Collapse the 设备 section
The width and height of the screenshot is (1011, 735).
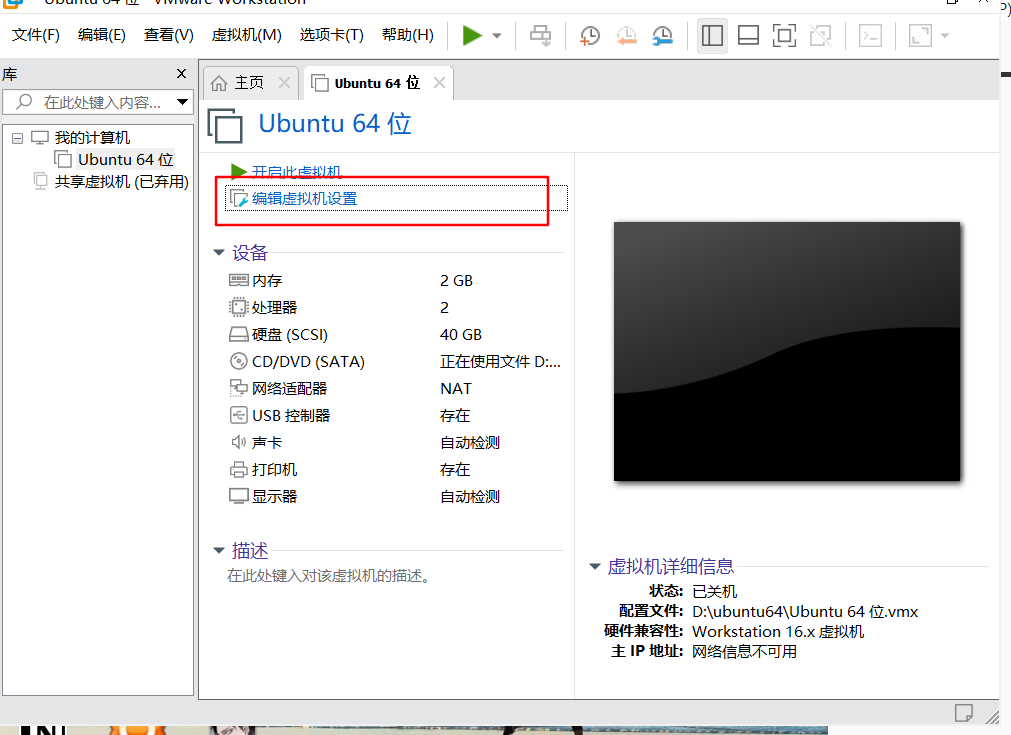(x=219, y=253)
